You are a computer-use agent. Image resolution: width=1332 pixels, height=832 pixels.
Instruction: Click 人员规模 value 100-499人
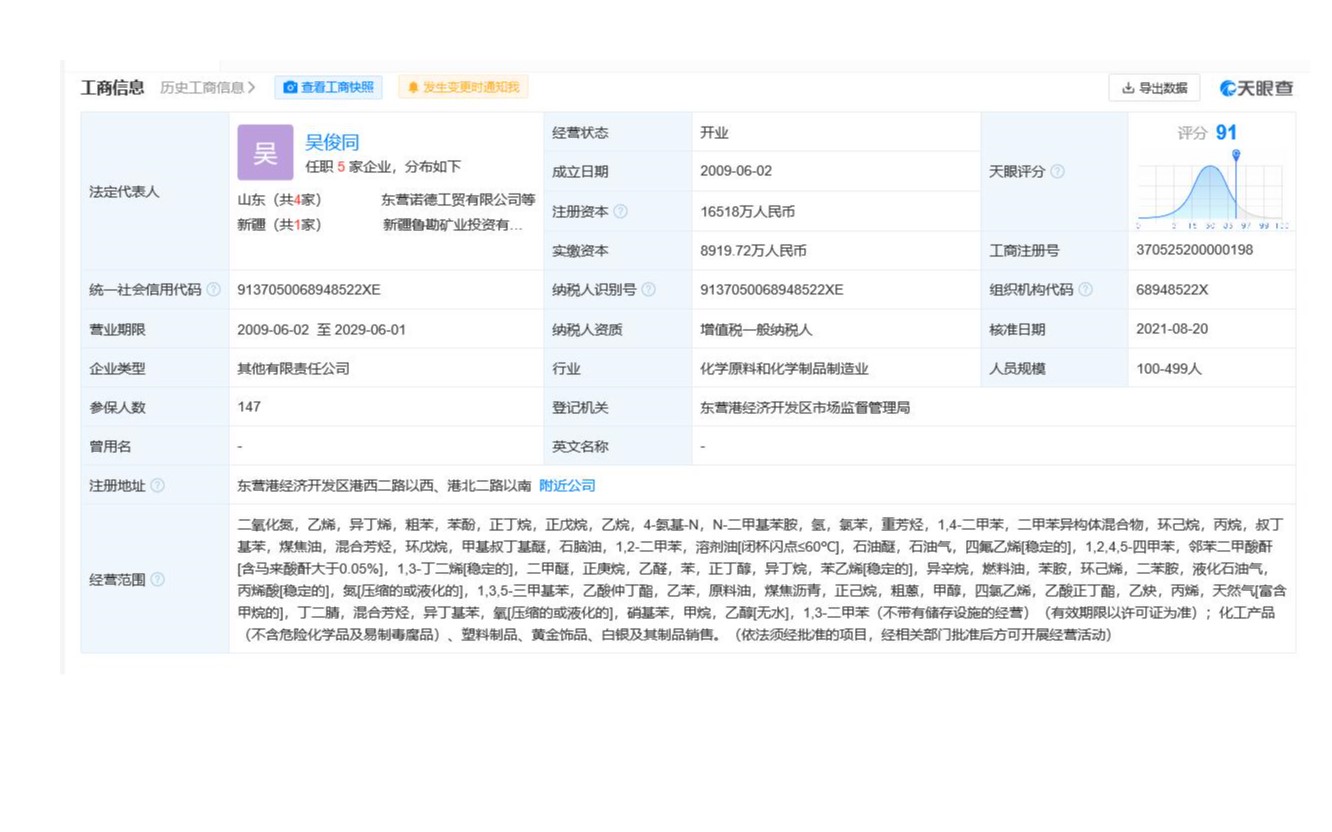coord(1169,369)
